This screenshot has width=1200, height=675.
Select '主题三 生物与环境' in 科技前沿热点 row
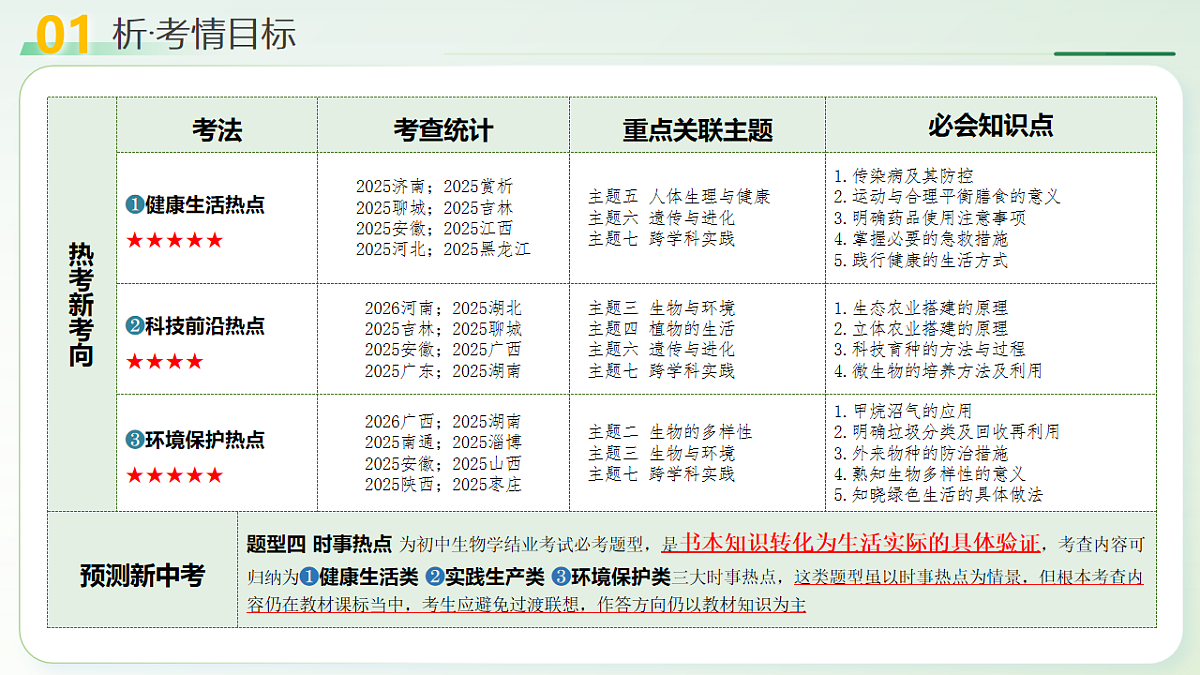click(661, 308)
